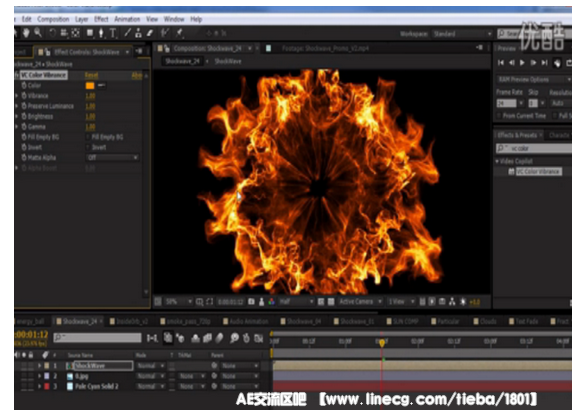This screenshot has height=416, width=572.
Task: Open the Matte Alpha Off dropdown
Action: click(x=112, y=158)
